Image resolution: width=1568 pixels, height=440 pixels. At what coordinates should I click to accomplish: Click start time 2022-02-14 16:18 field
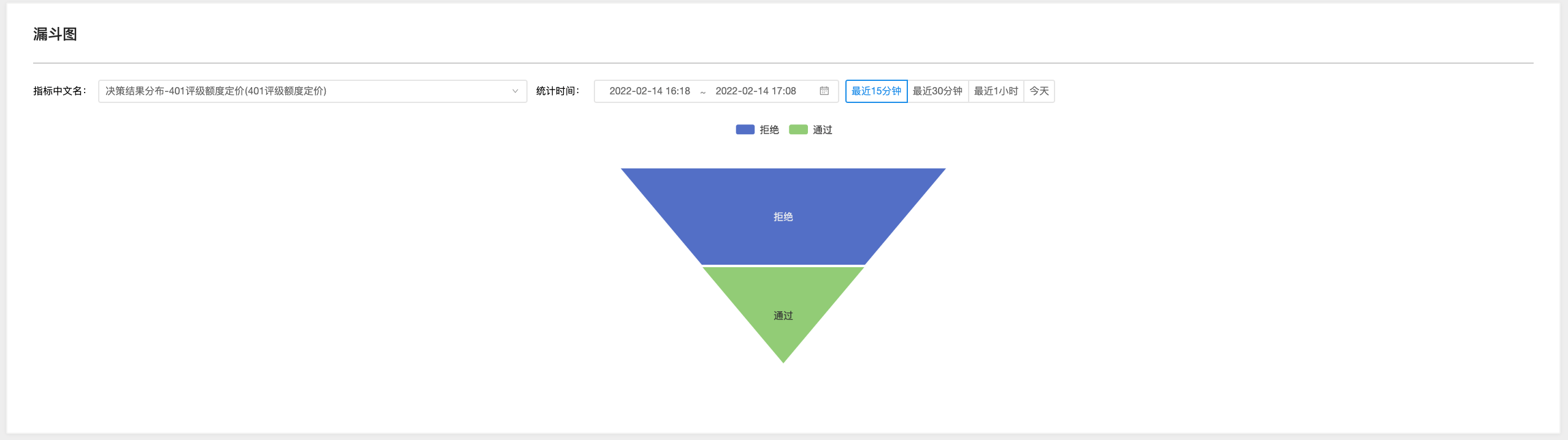(x=649, y=91)
